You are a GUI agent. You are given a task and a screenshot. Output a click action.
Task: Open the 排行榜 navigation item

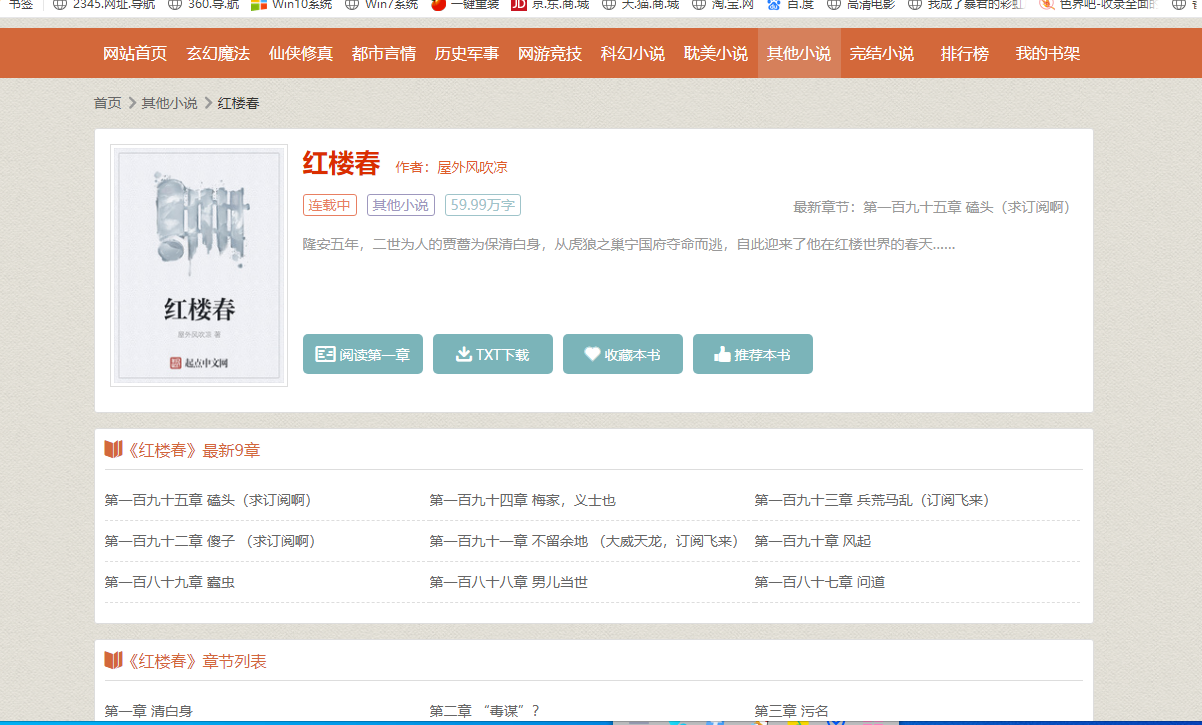click(964, 53)
